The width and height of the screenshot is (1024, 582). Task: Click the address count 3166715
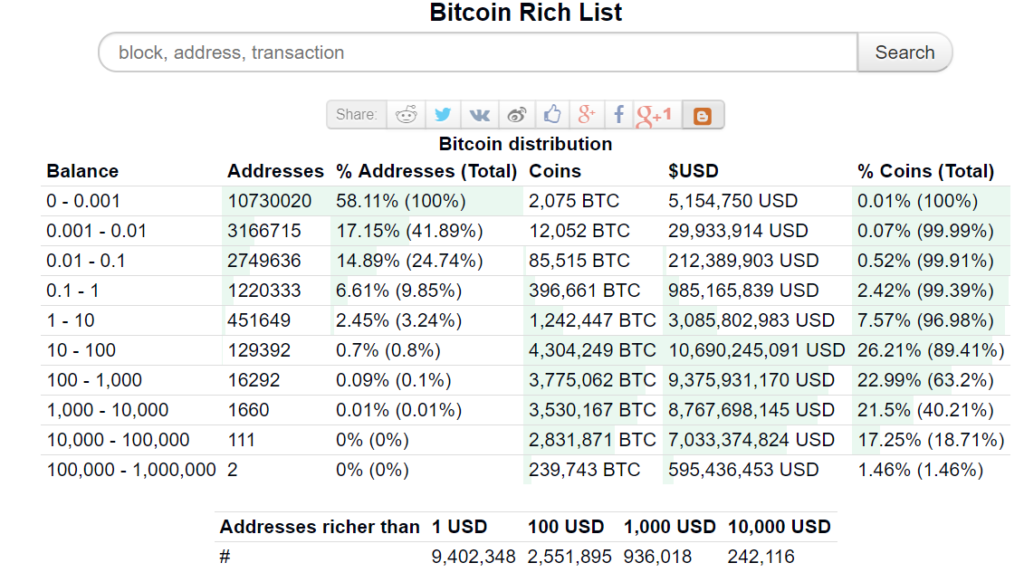[x=264, y=231]
